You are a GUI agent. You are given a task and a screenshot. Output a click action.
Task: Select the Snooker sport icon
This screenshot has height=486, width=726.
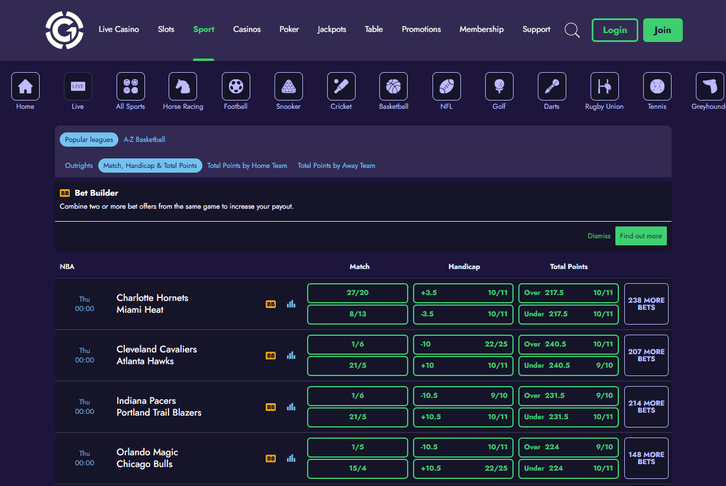click(288, 87)
